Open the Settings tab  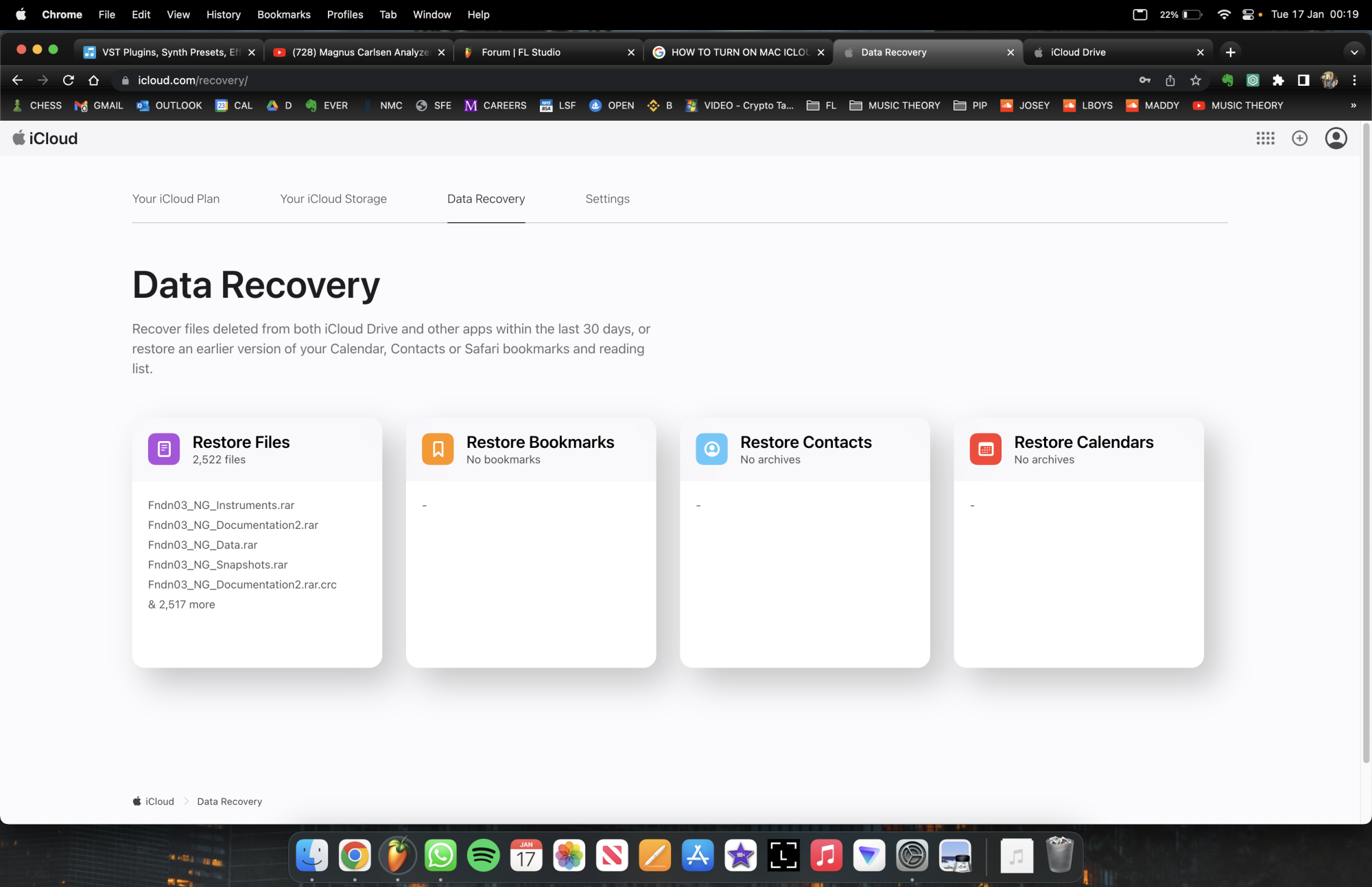(607, 199)
